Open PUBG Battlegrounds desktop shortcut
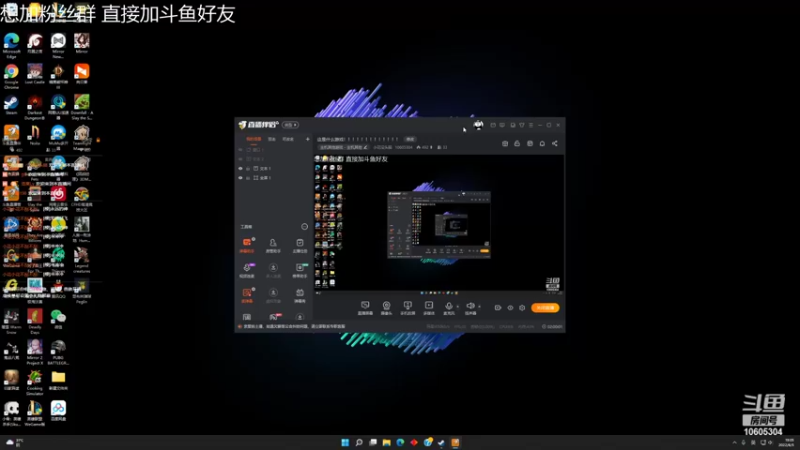Image resolution: width=800 pixels, height=450 pixels. [x=58, y=352]
